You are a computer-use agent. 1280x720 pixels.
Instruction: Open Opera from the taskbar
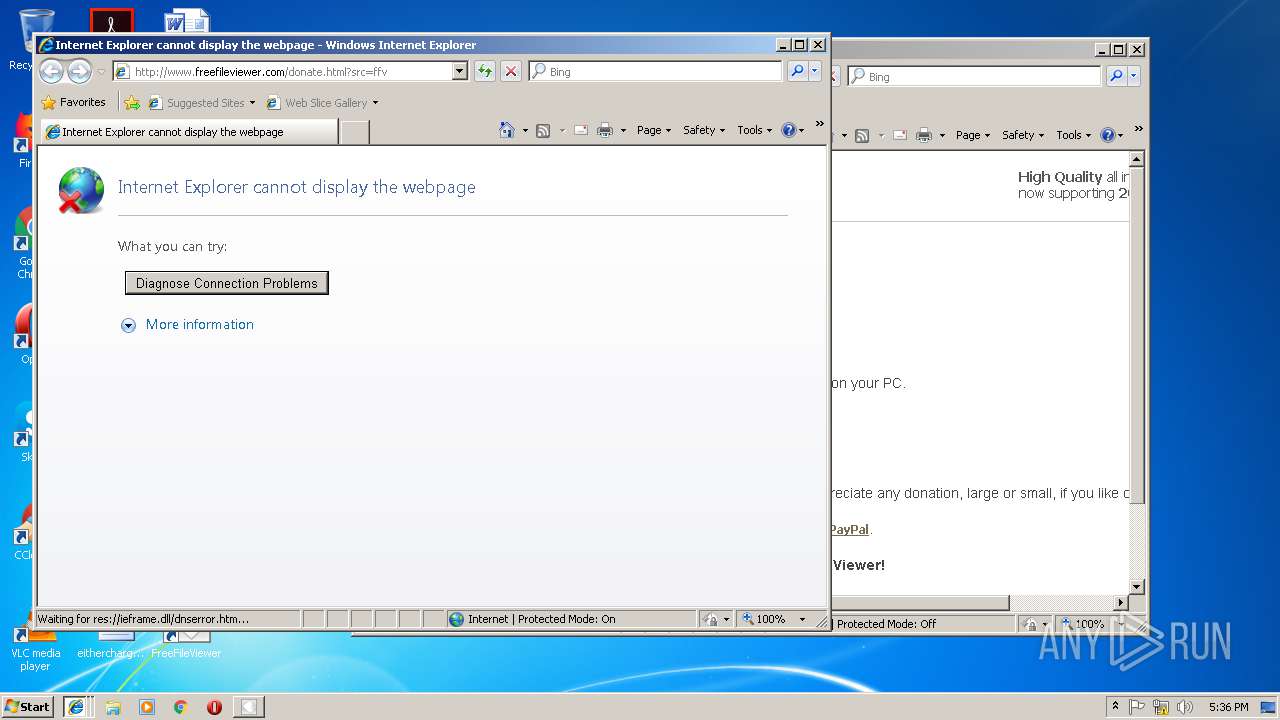214,707
